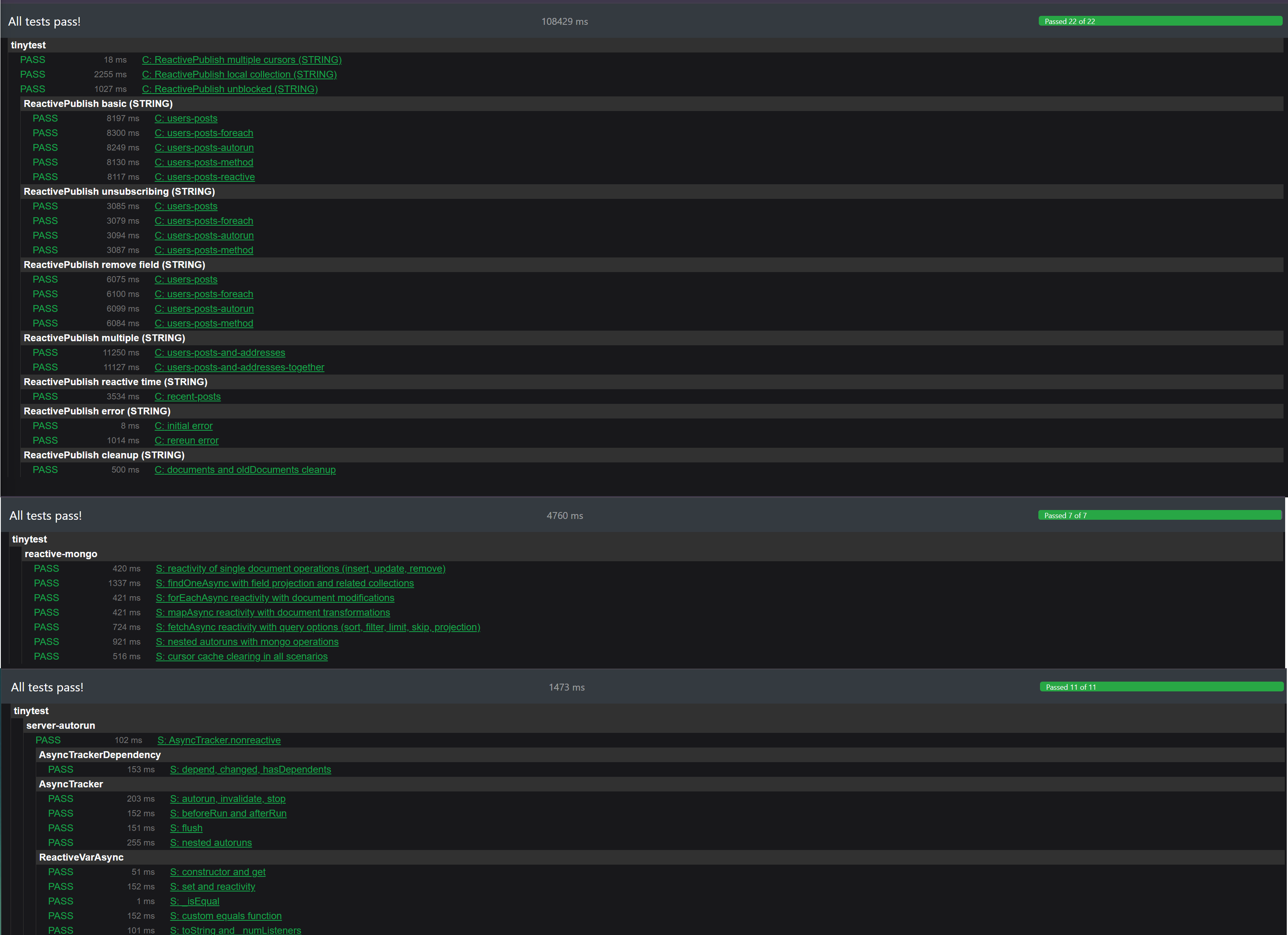Open 'C: users-posts-autorun' under ReactivePublish remove field
Viewport: 1288px width, 935px height.
(x=204, y=308)
